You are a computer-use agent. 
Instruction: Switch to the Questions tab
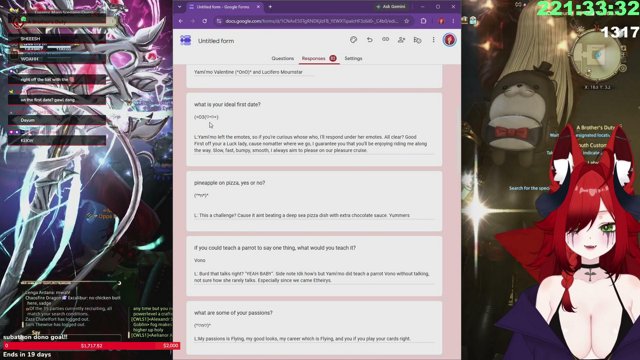pyautogui.click(x=282, y=58)
